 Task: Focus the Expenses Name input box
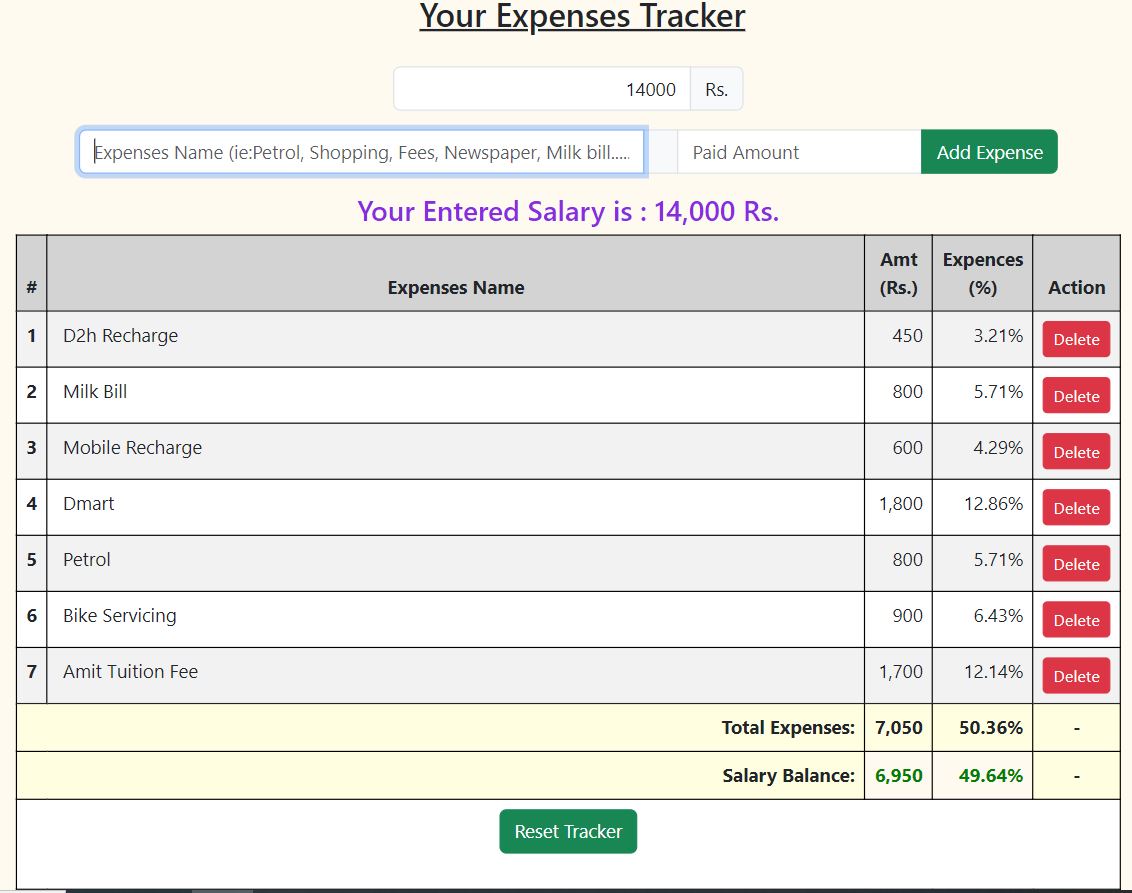(x=363, y=152)
